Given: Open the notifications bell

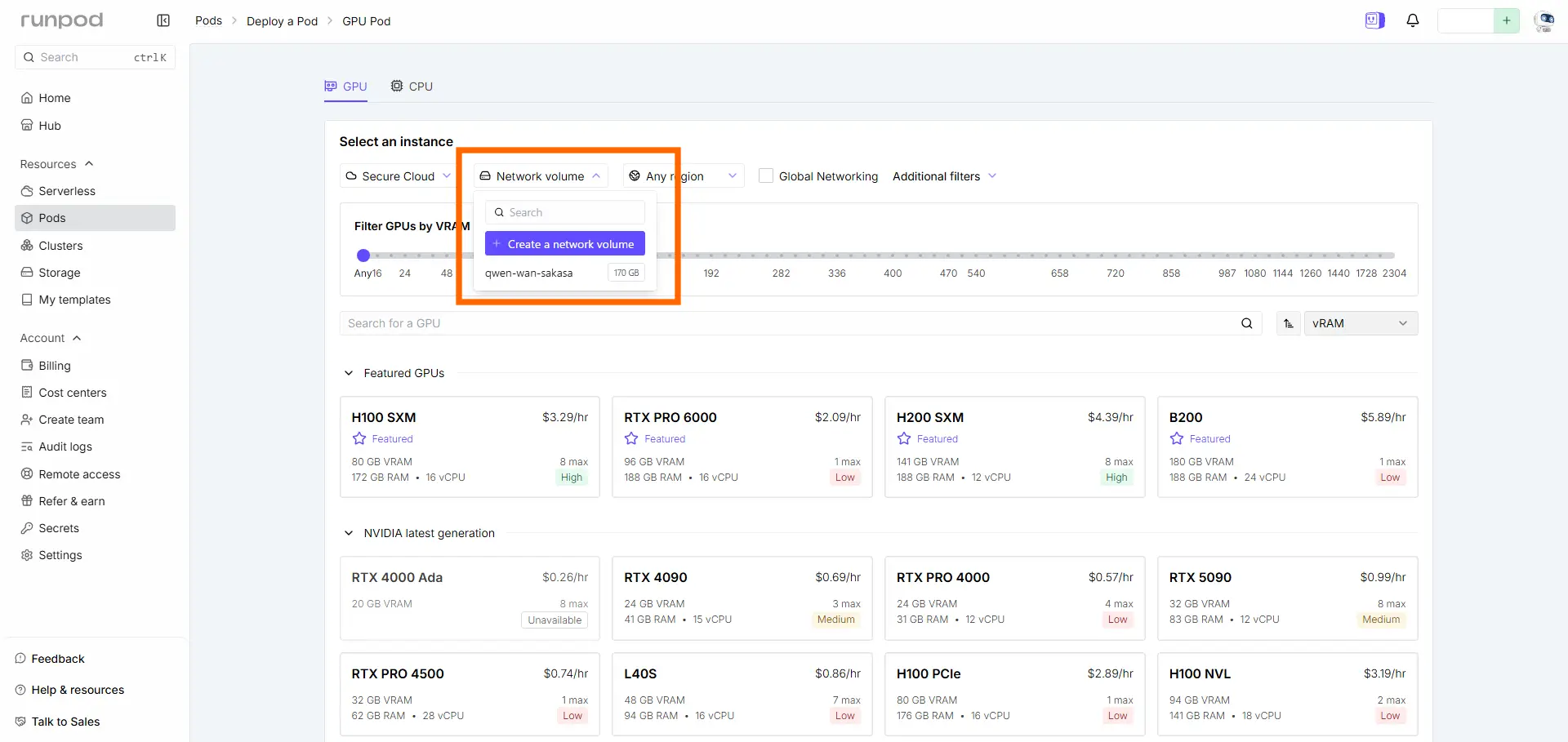Looking at the screenshot, I should pyautogui.click(x=1413, y=20).
